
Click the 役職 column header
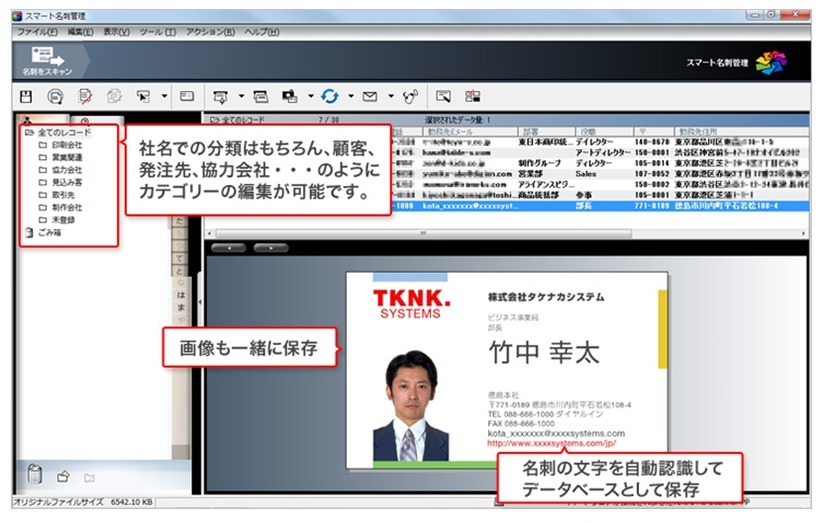(x=604, y=132)
